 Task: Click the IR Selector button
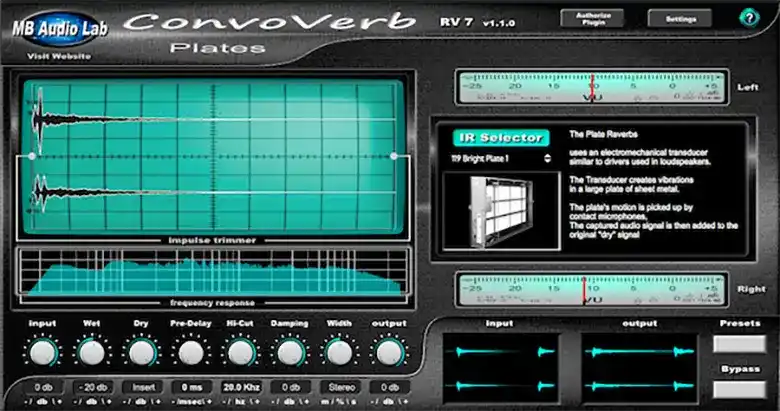tap(501, 138)
